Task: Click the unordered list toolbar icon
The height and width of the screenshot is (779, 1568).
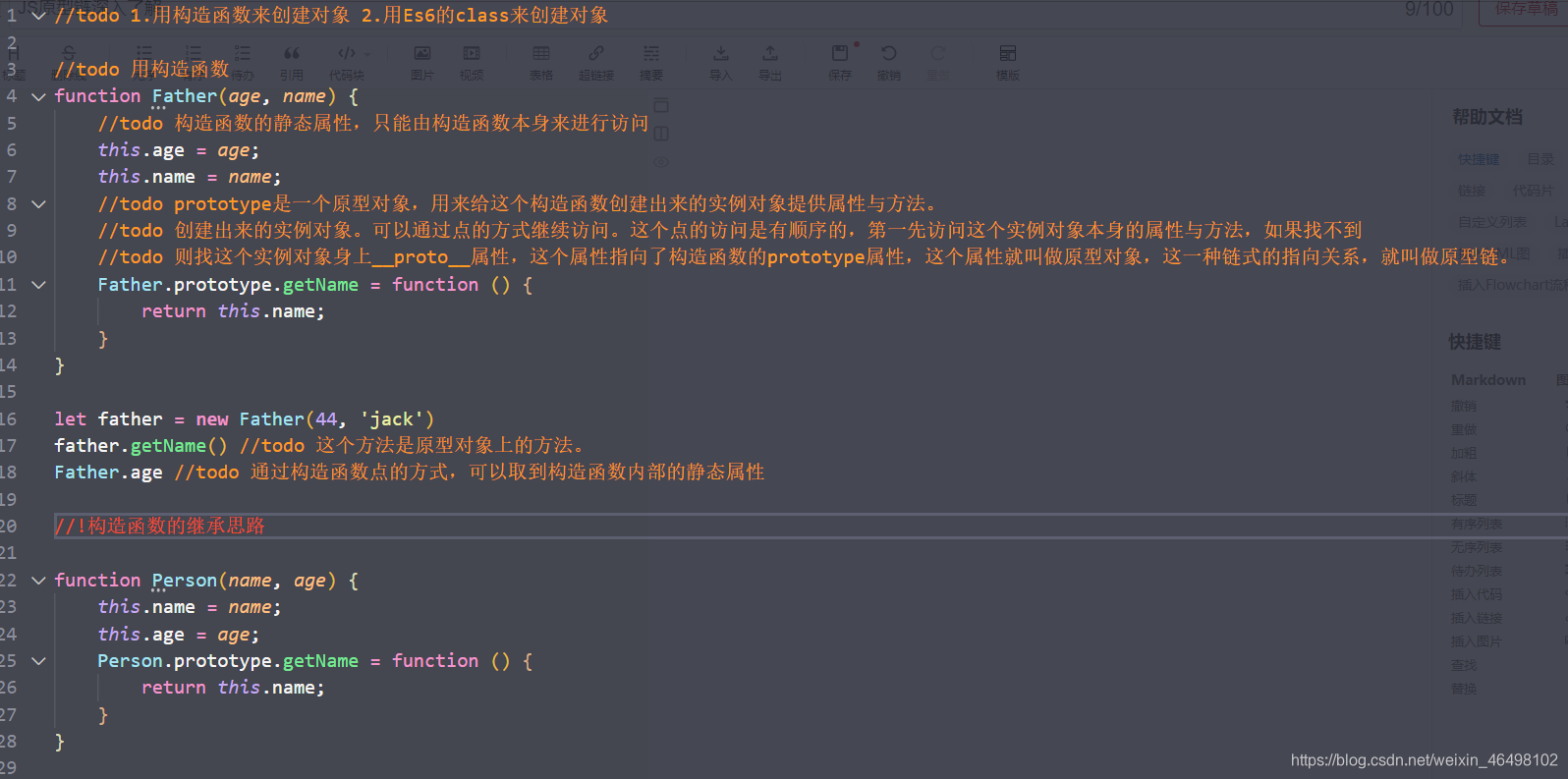Action: coord(144,53)
